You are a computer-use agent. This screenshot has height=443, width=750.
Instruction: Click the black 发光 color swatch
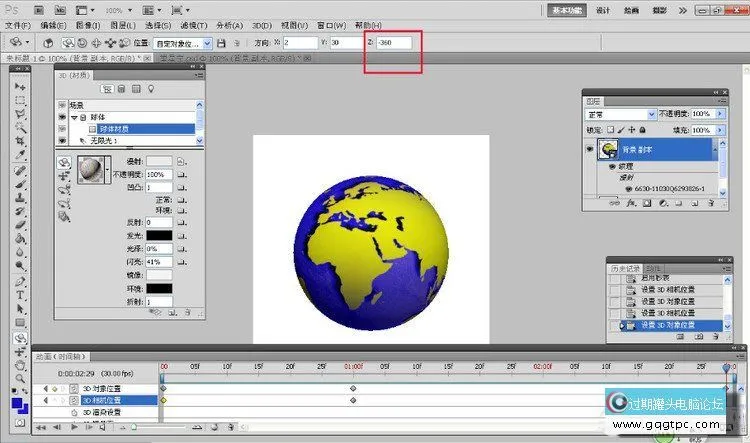tap(160, 234)
